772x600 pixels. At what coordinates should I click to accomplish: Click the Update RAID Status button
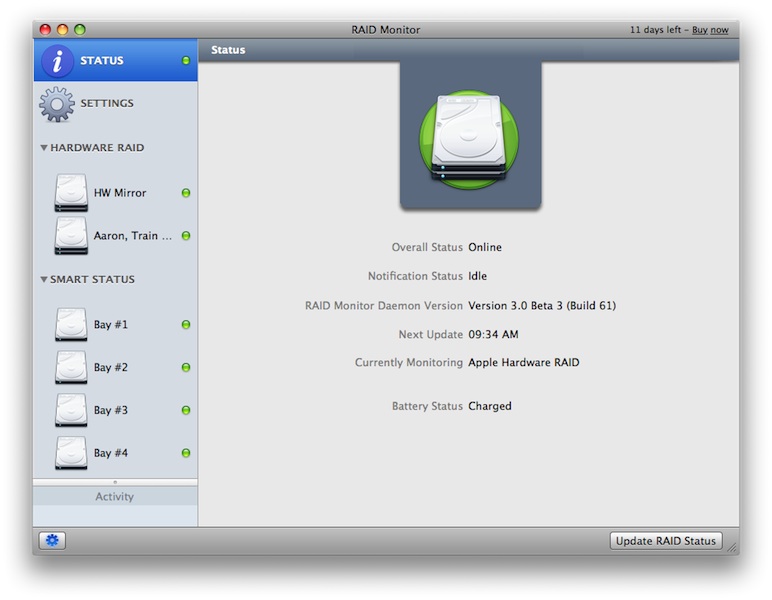point(666,541)
